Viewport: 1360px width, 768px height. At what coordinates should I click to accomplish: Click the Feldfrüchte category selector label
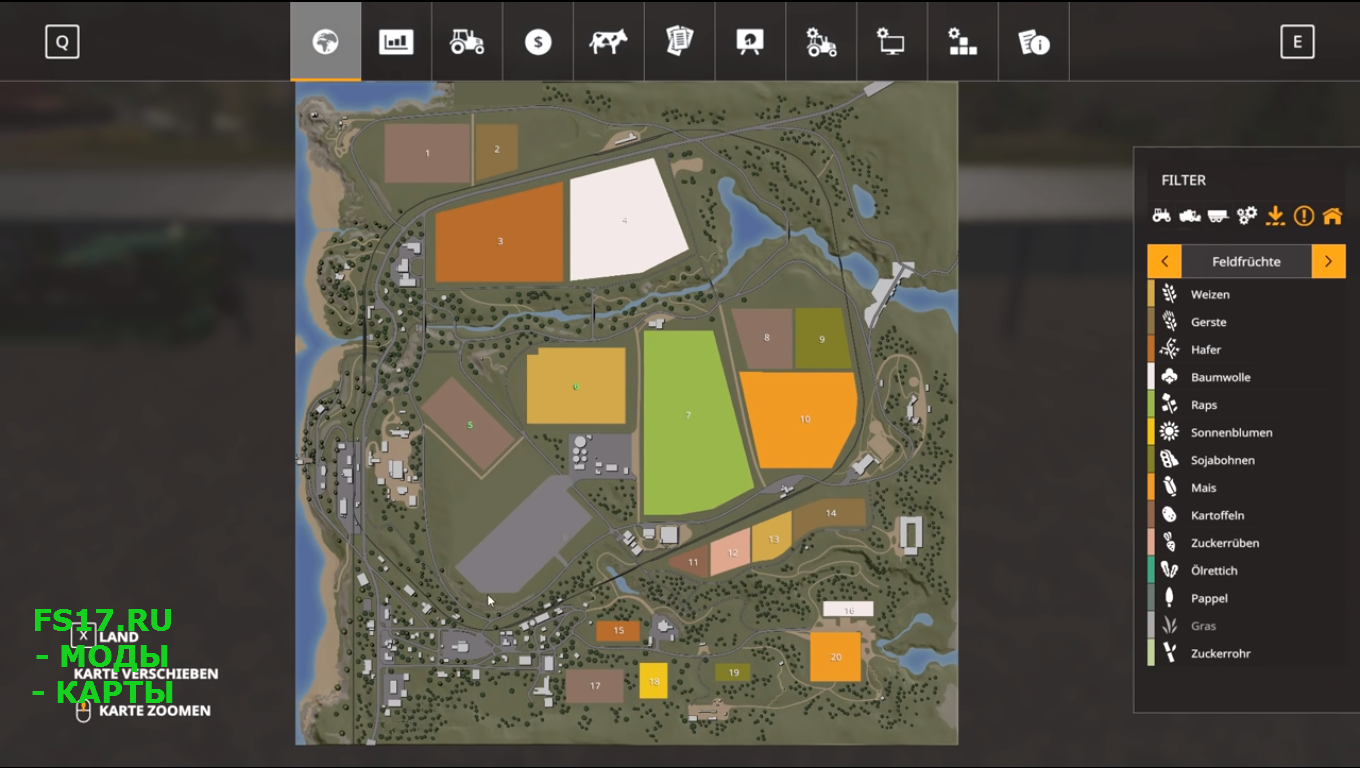click(x=1246, y=261)
